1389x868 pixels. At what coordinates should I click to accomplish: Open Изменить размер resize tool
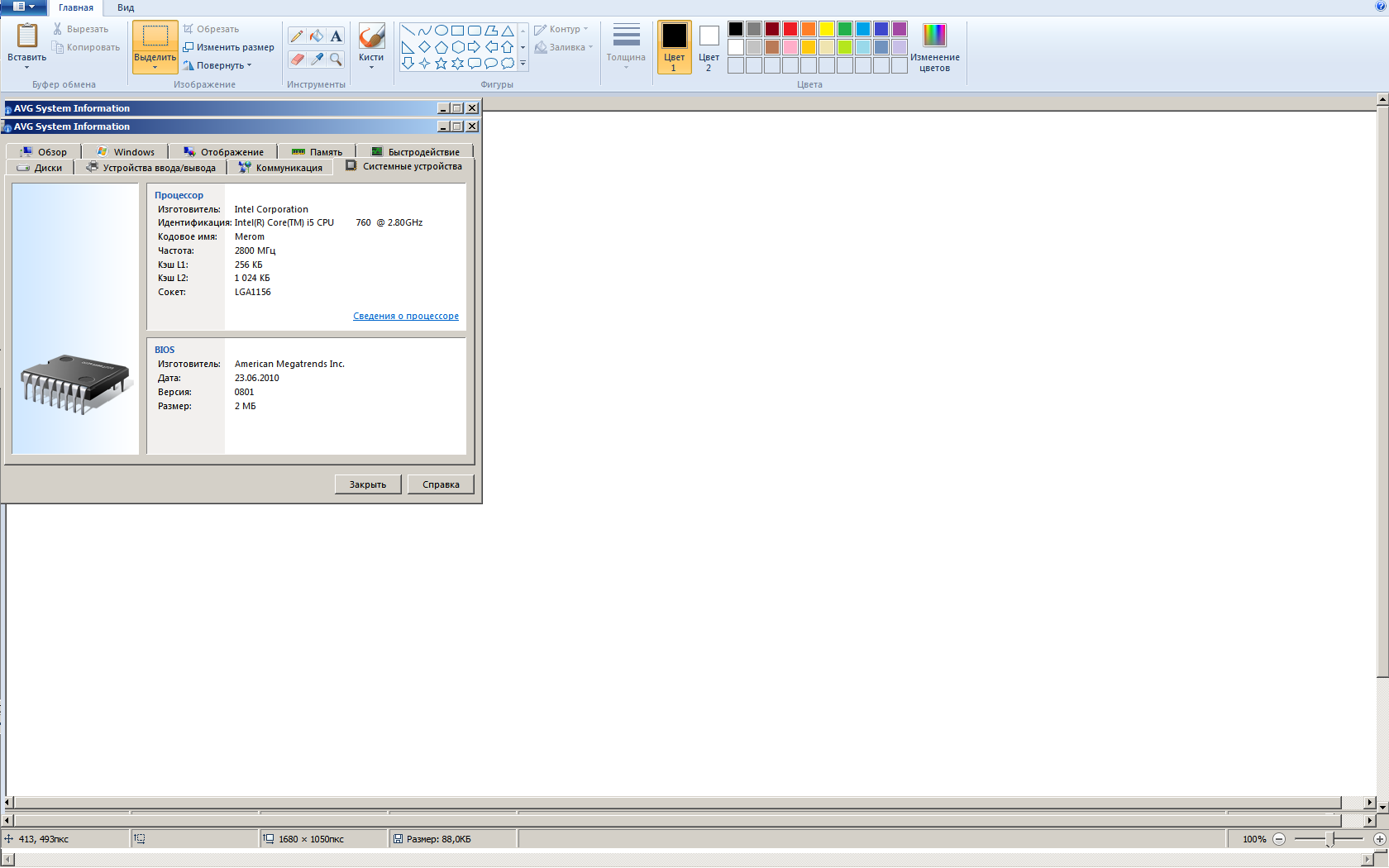point(229,47)
